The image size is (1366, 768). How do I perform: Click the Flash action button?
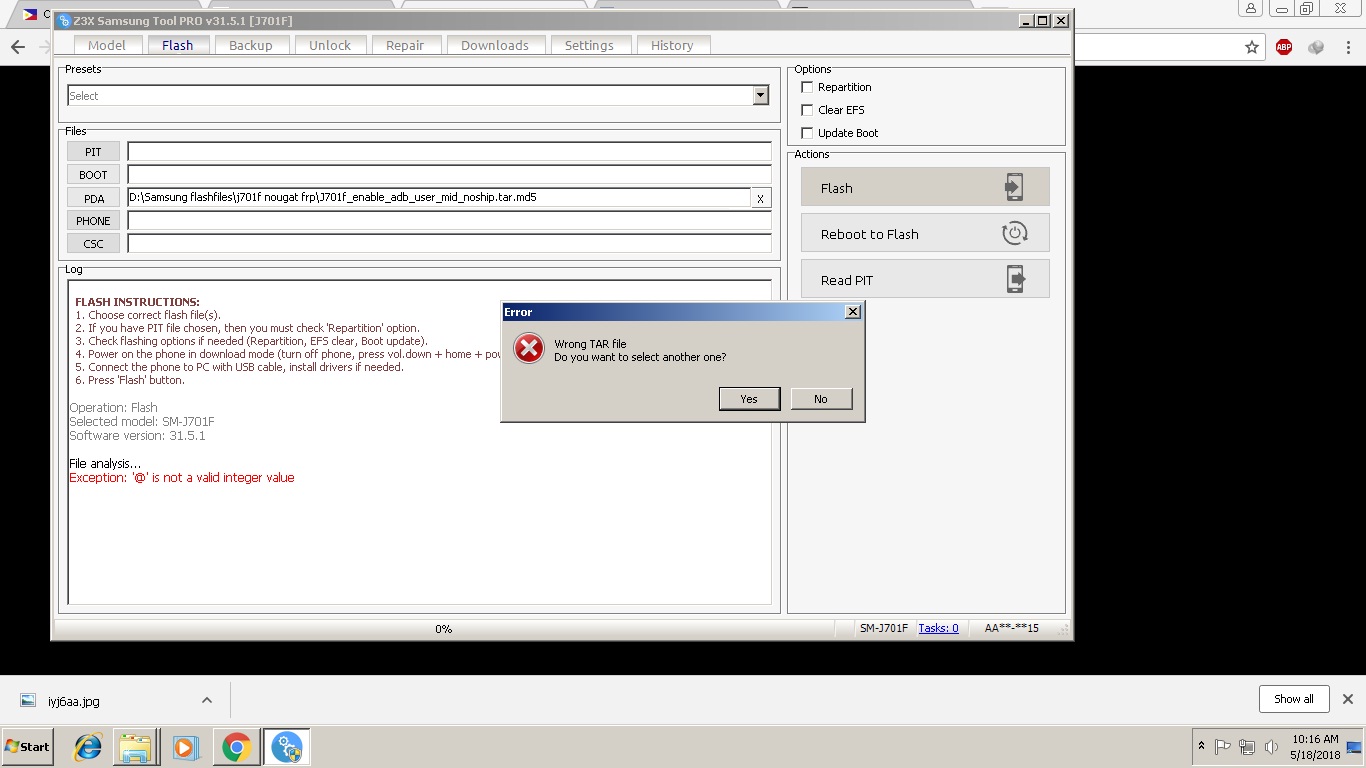[925, 187]
